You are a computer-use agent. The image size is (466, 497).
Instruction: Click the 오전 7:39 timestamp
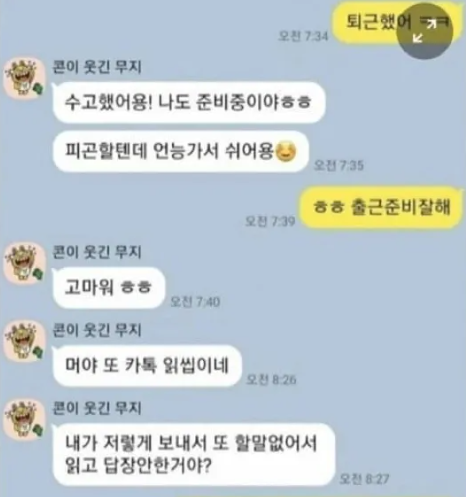pos(270,221)
